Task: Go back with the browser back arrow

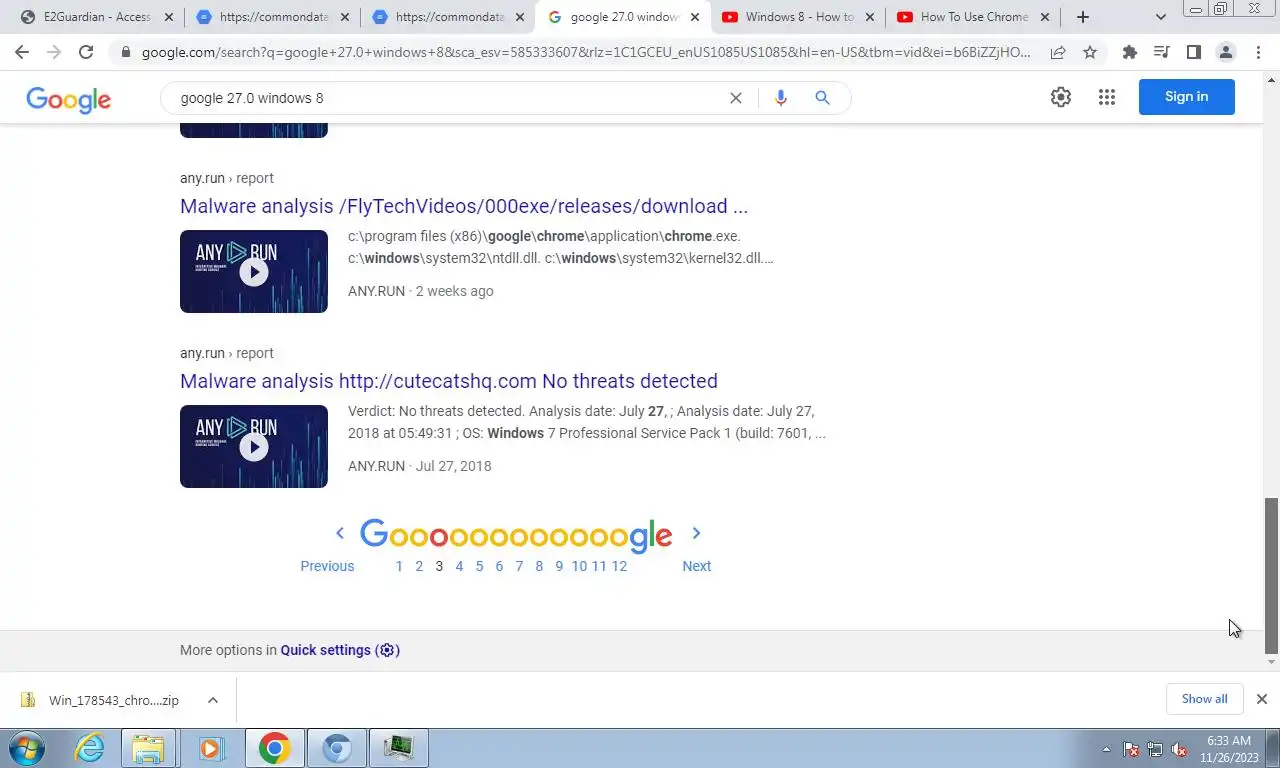Action: click(x=22, y=52)
